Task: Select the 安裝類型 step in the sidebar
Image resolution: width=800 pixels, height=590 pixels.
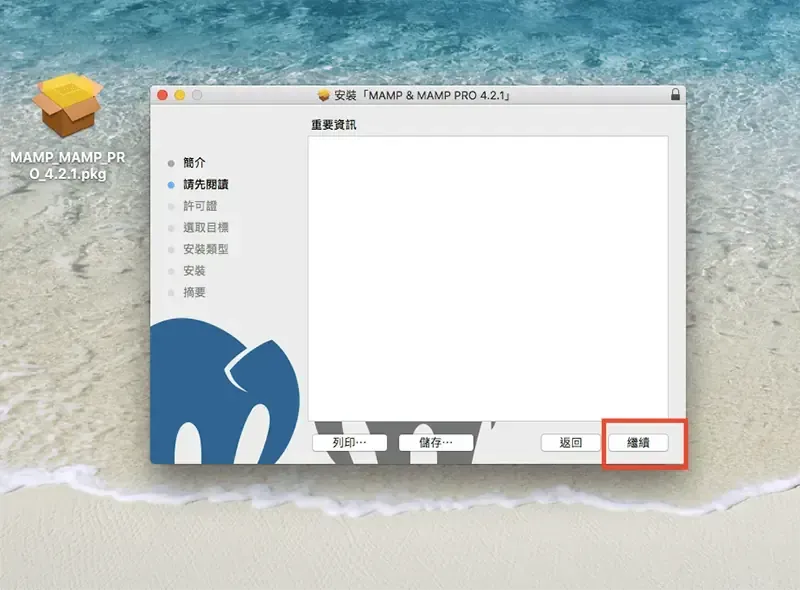Action: click(206, 249)
